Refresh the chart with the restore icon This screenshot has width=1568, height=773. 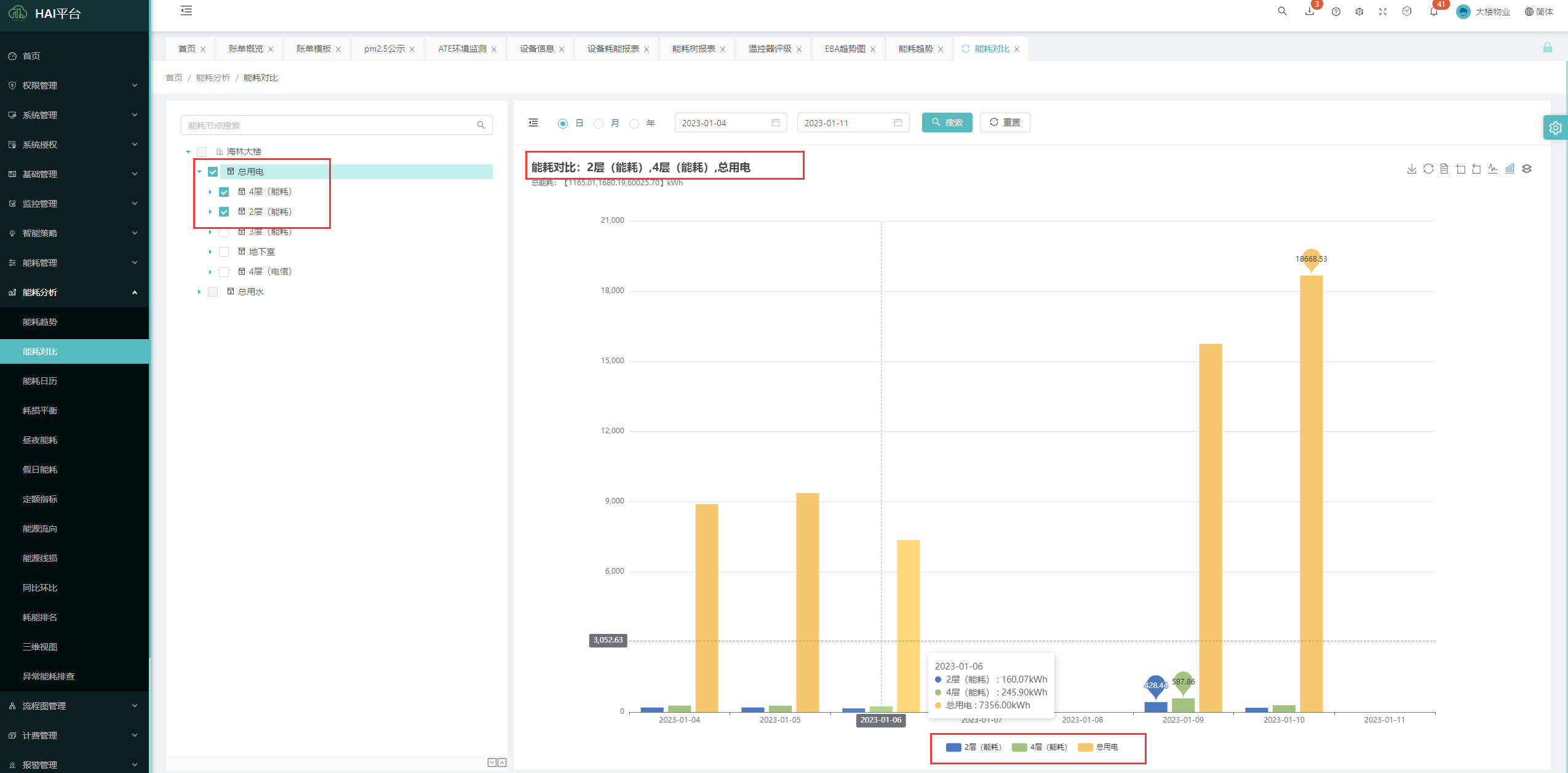pos(1428,169)
